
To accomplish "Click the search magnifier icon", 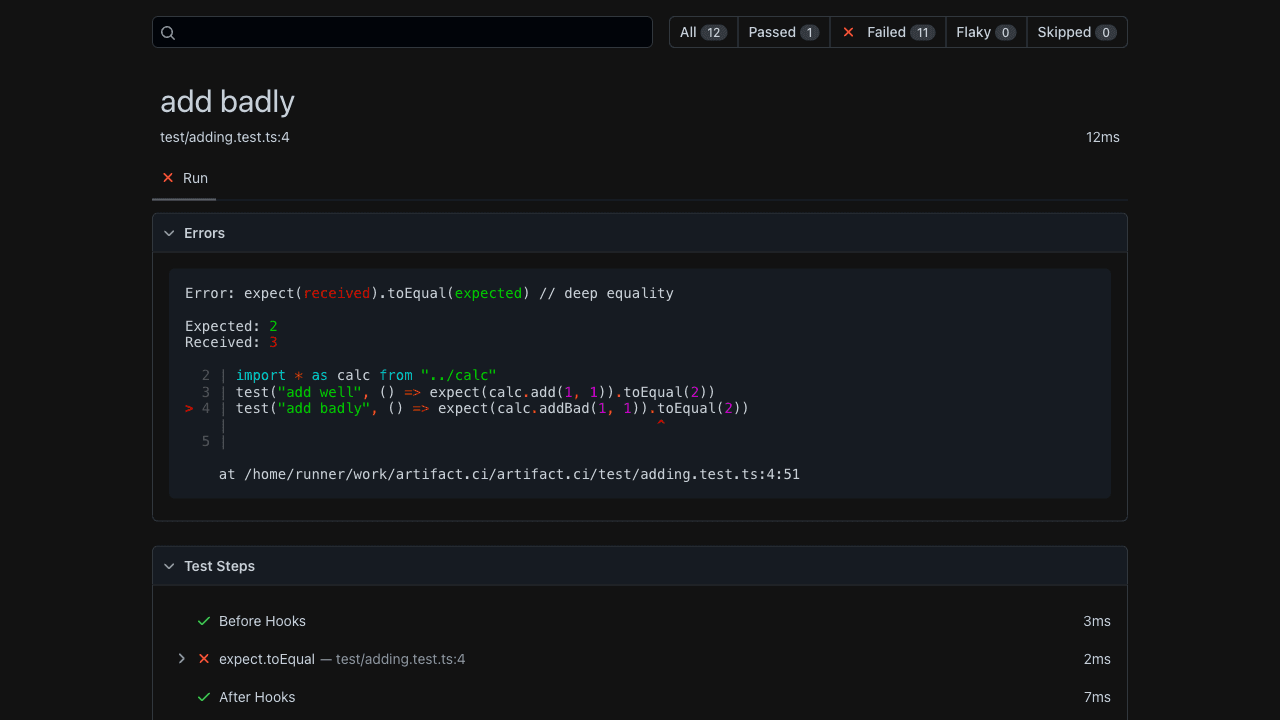I will (168, 33).
